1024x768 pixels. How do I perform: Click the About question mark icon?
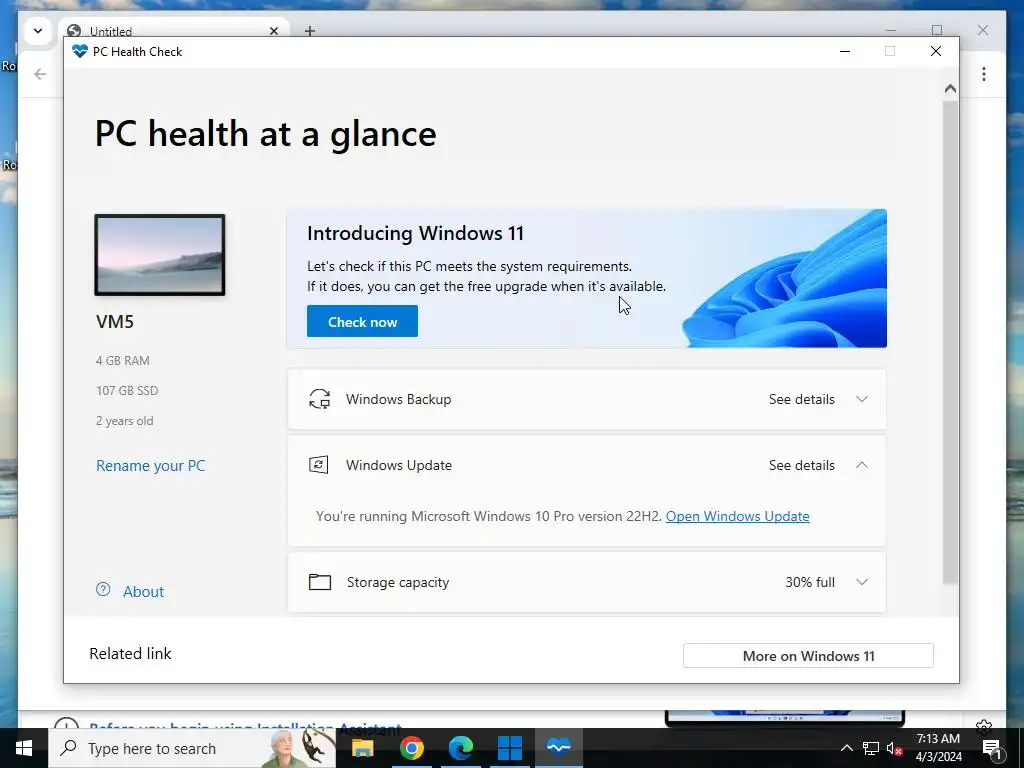(103, 590)
